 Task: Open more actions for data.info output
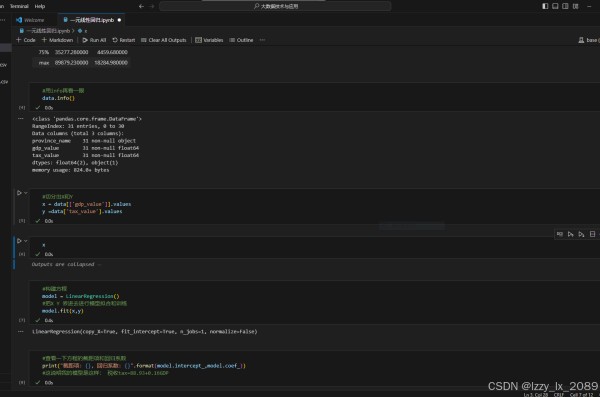pos(21,119)
